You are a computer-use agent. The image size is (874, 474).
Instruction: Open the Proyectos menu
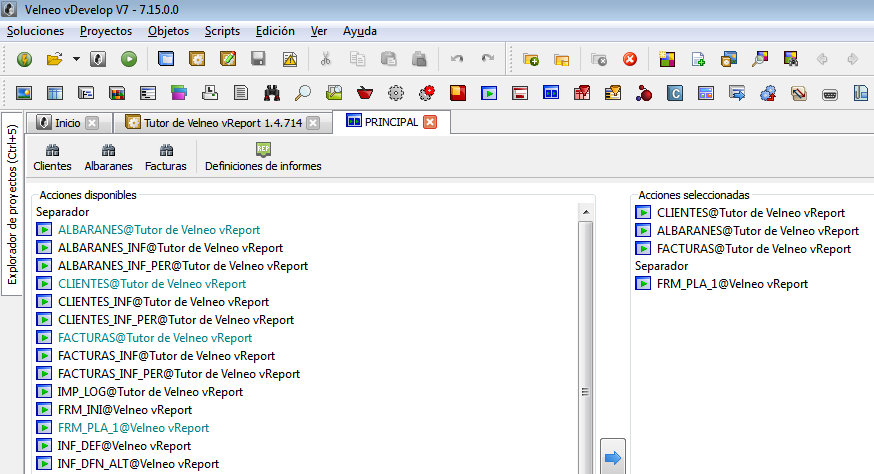106,31
